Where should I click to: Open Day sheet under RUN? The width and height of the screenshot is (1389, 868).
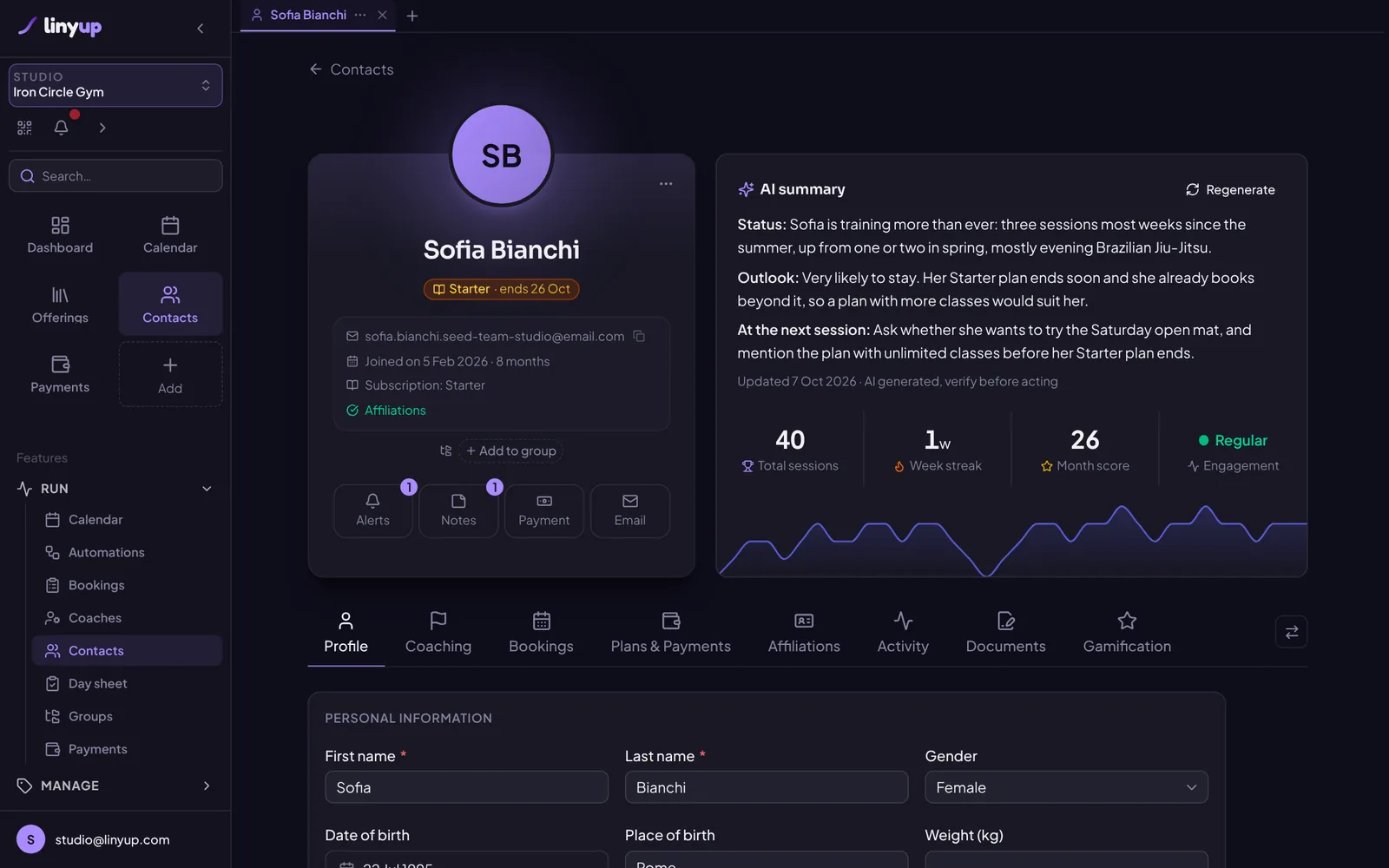(127, 684)
